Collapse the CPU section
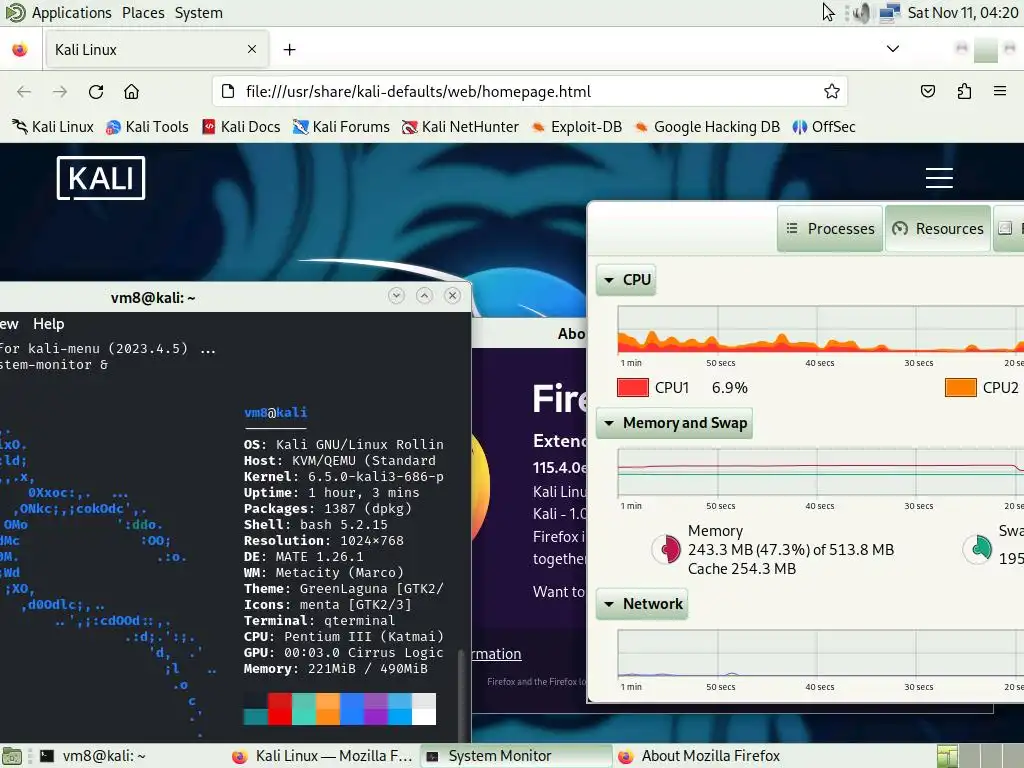1024x768 pixels. pos(626,280)
